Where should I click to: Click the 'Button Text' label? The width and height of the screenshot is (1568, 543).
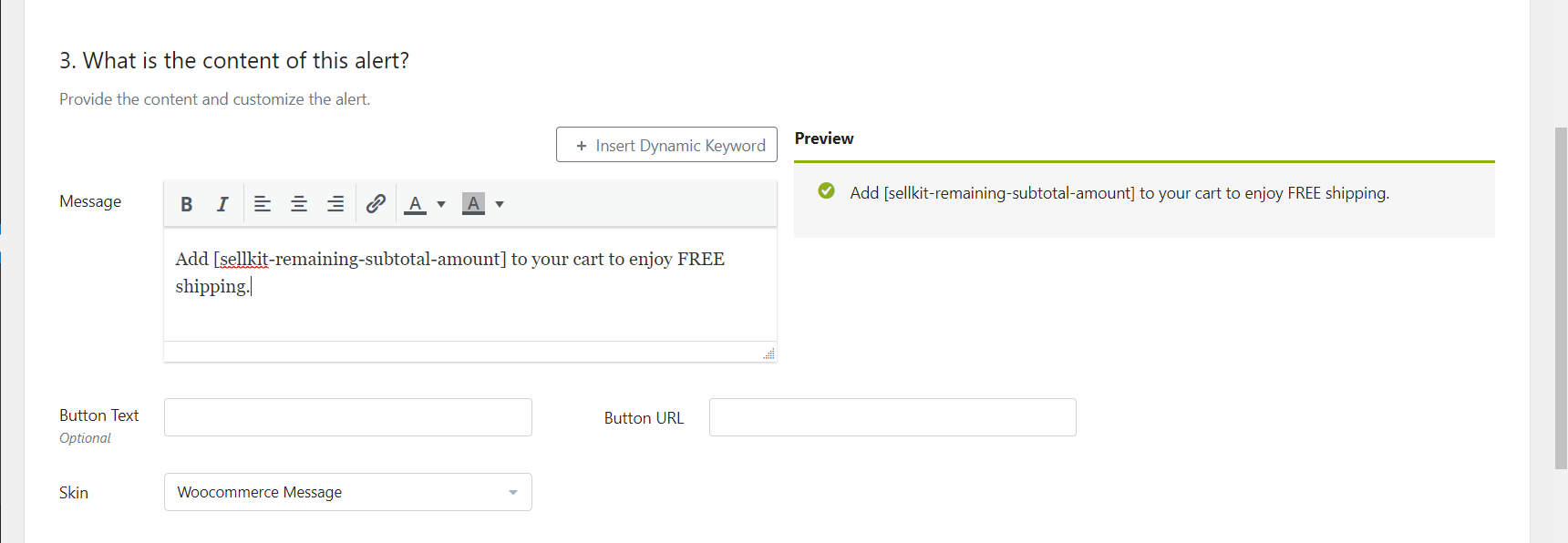pos(99,415)
